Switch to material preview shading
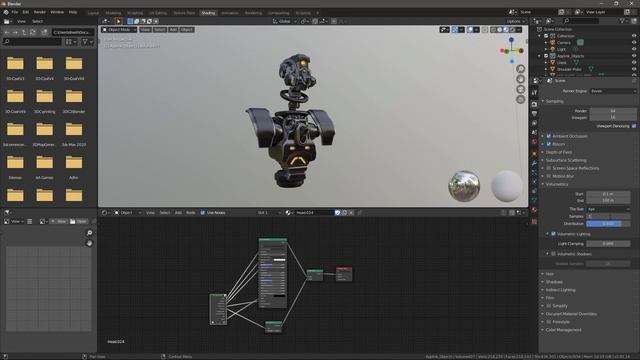The height and width of the screenshot is (360, 640). coord(506,30)
